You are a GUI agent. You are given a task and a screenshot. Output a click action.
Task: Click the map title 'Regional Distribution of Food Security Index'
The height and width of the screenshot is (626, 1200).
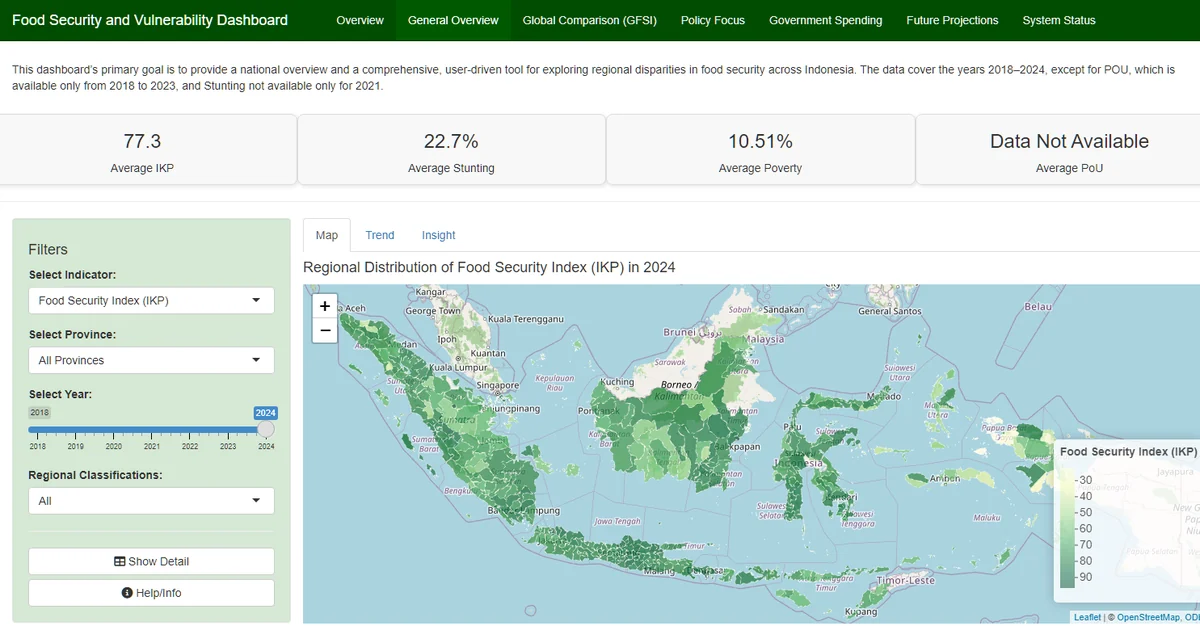tap(489, 267)
